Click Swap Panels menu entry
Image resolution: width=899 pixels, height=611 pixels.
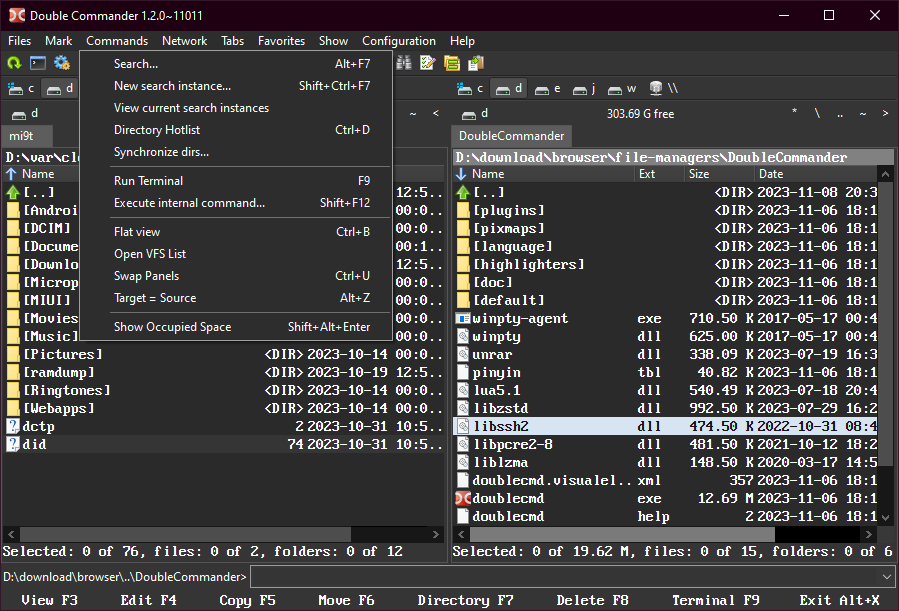(x=146, y=276)
